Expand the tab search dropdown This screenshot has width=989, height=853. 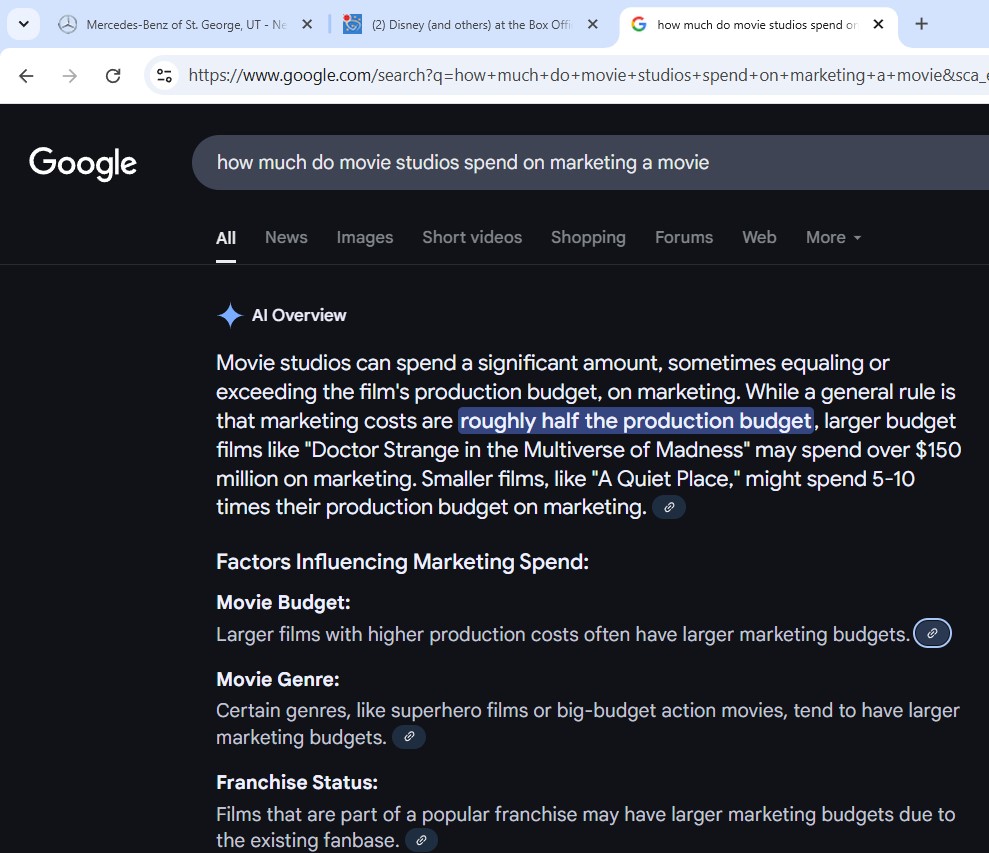click(x=23, y=24)
